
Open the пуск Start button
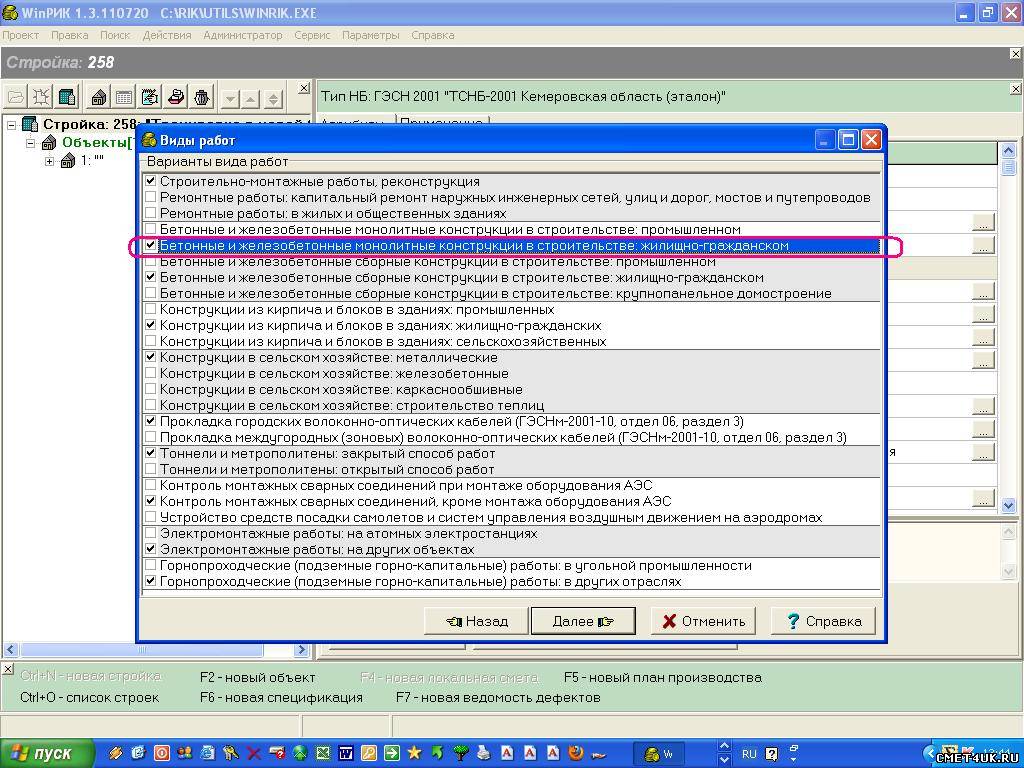[x=45, y=753]
